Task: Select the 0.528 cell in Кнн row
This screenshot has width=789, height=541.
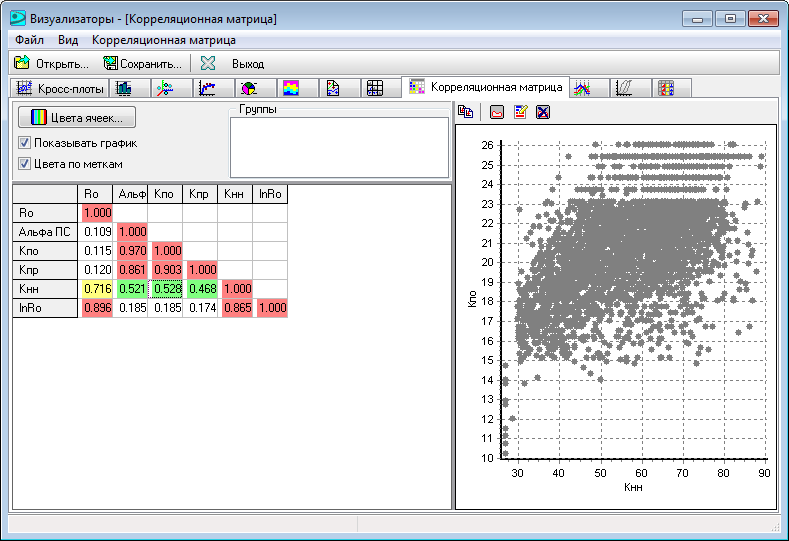Action: click(167, 289)
